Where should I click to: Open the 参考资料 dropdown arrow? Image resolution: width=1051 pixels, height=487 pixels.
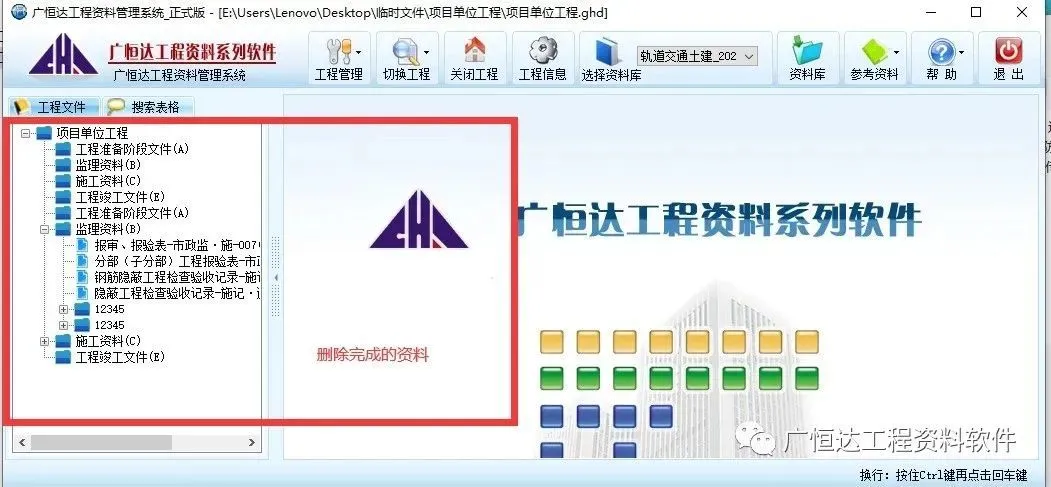point(897,52)
